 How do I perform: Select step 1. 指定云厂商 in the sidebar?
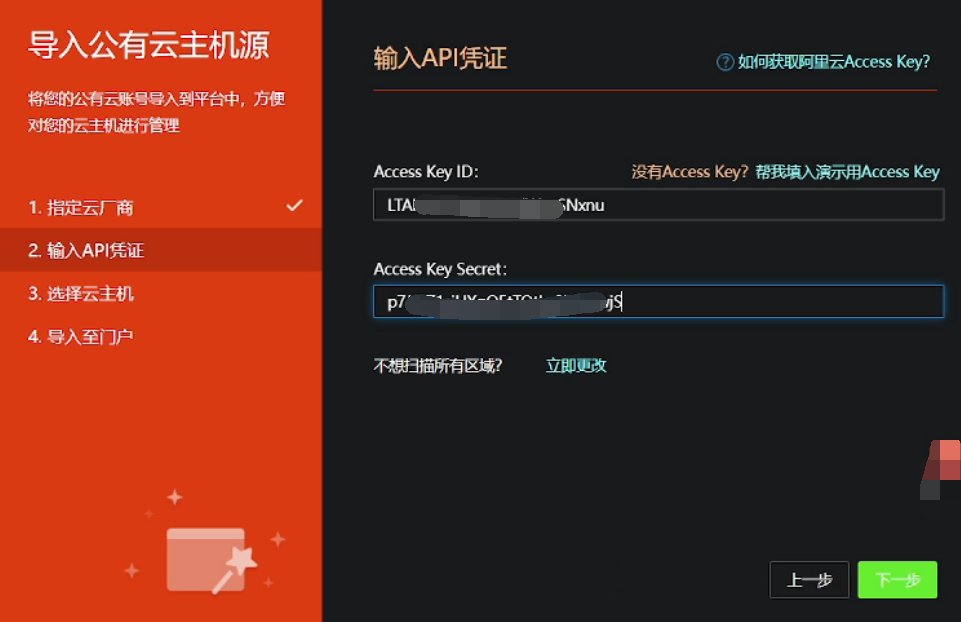point(81,208)
